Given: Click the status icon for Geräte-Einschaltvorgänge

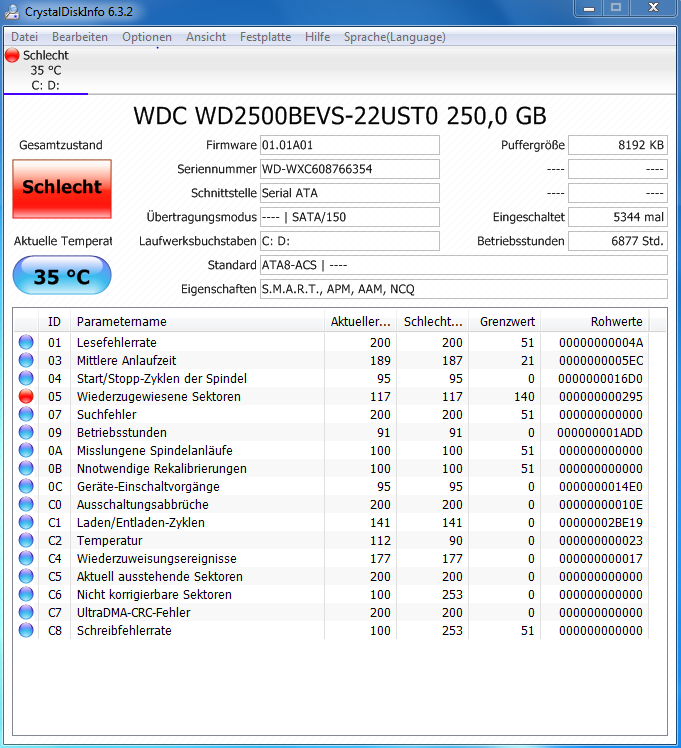Looking at the screenshot, I should [x=26, y=486].
